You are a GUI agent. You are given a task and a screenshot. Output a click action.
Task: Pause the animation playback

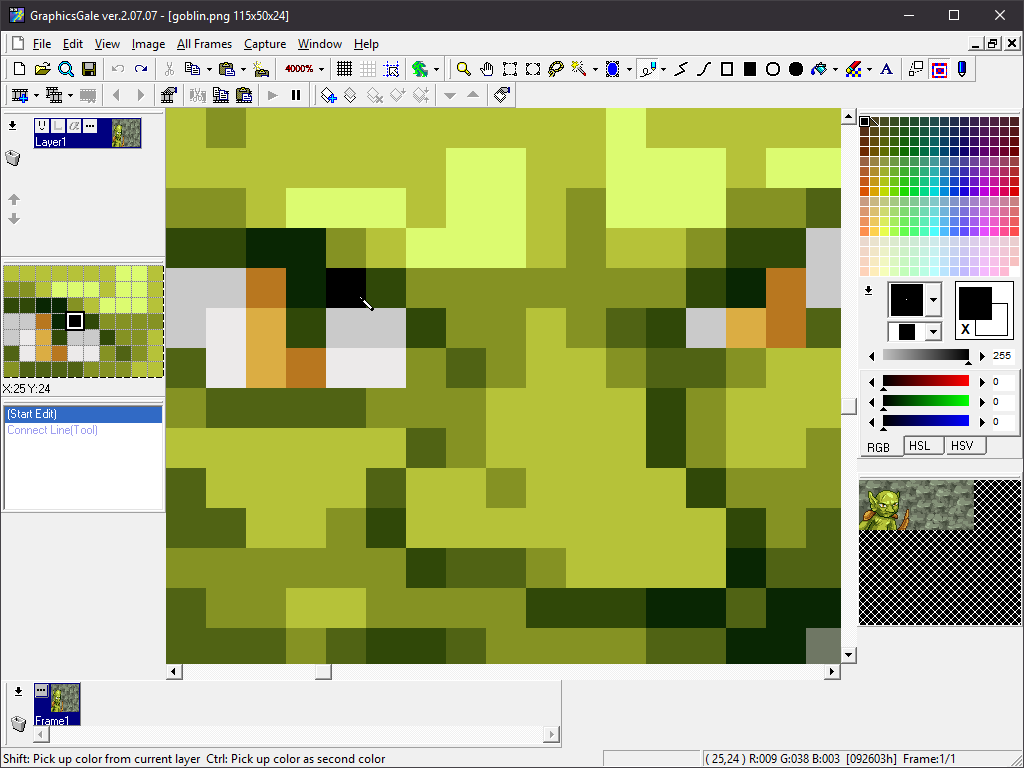pyautogui.click(x=296, y=95)
